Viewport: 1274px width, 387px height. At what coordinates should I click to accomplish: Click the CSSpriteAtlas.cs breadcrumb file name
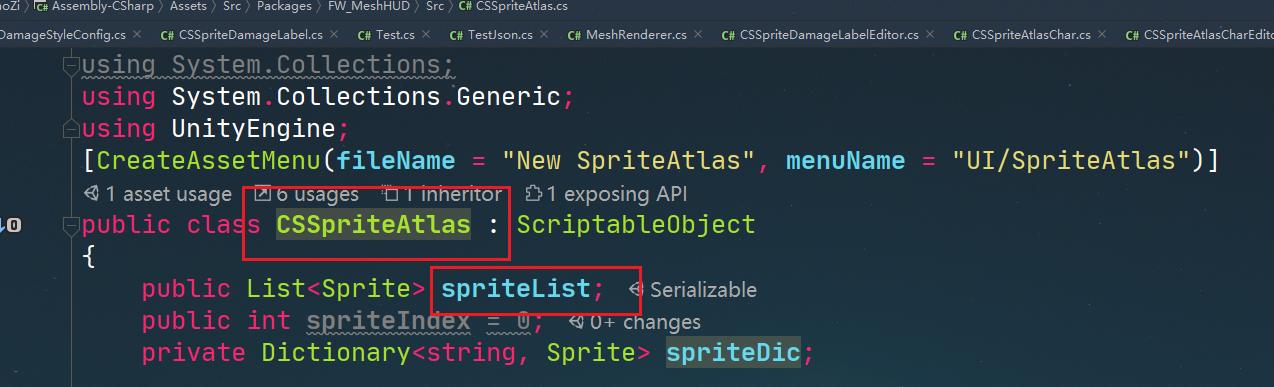coord(523,6)
